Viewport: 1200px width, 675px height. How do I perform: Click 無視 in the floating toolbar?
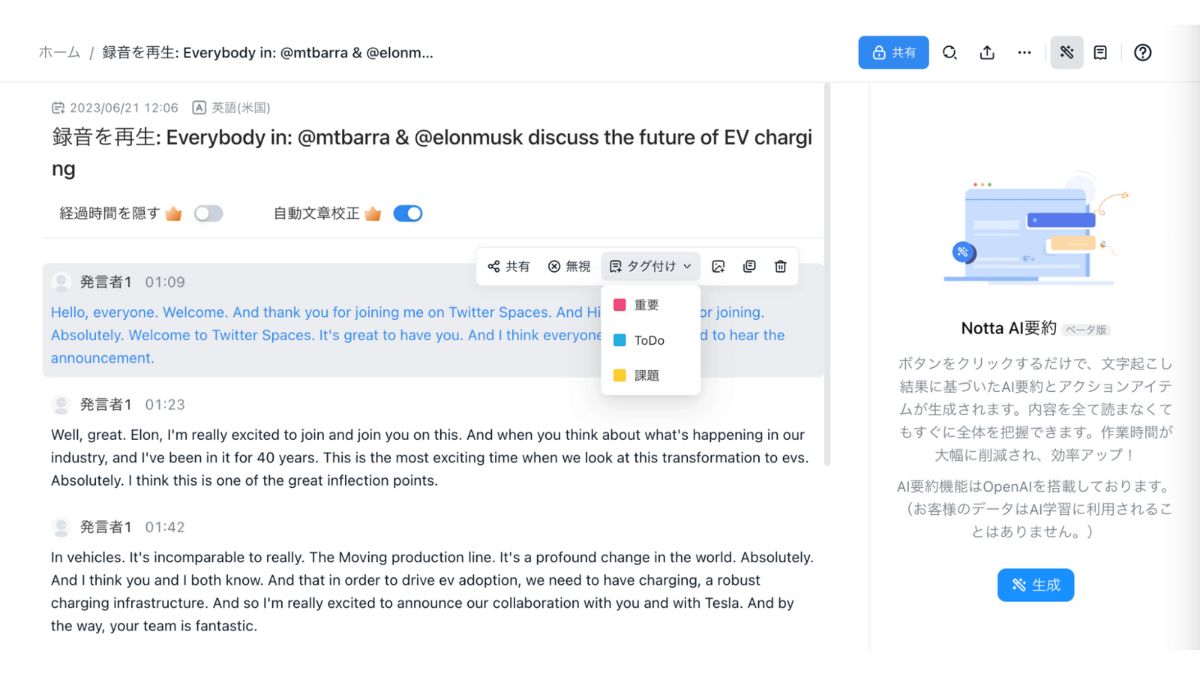point(569,266)
